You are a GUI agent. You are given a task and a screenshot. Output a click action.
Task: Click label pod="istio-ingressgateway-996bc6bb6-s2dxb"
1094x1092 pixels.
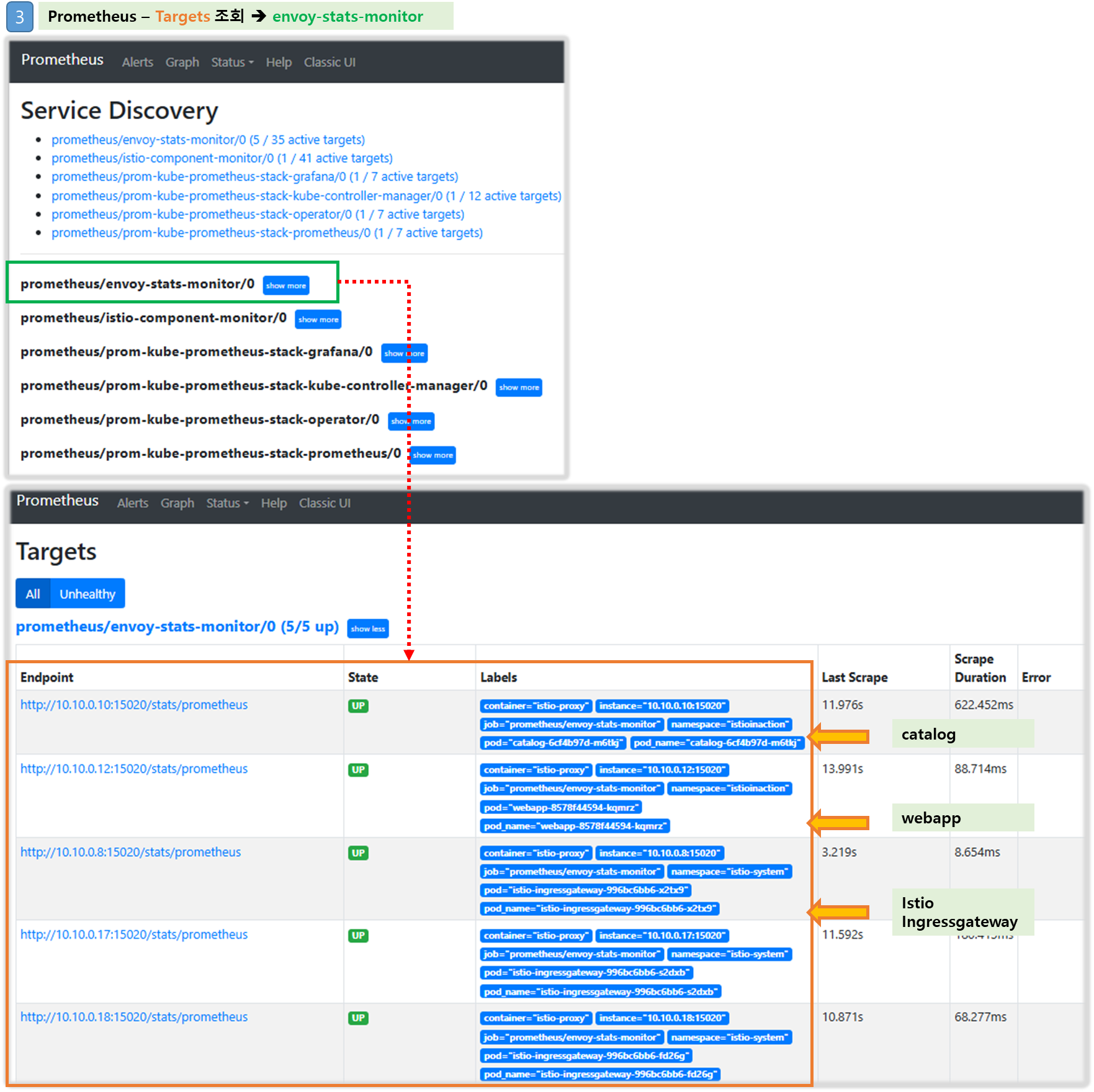click(x=586, y=973)
